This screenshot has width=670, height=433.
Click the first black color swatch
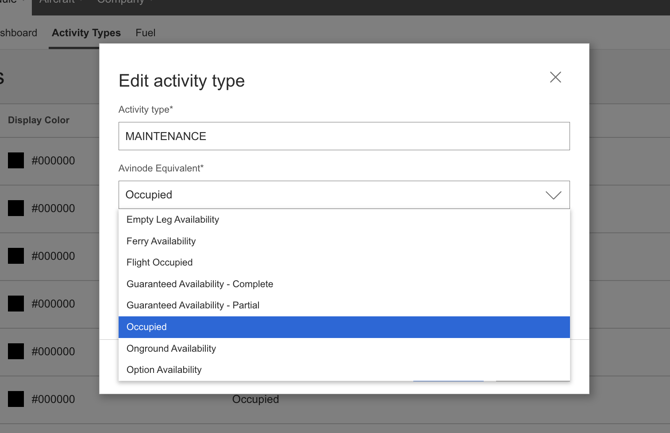click(16, 161)
